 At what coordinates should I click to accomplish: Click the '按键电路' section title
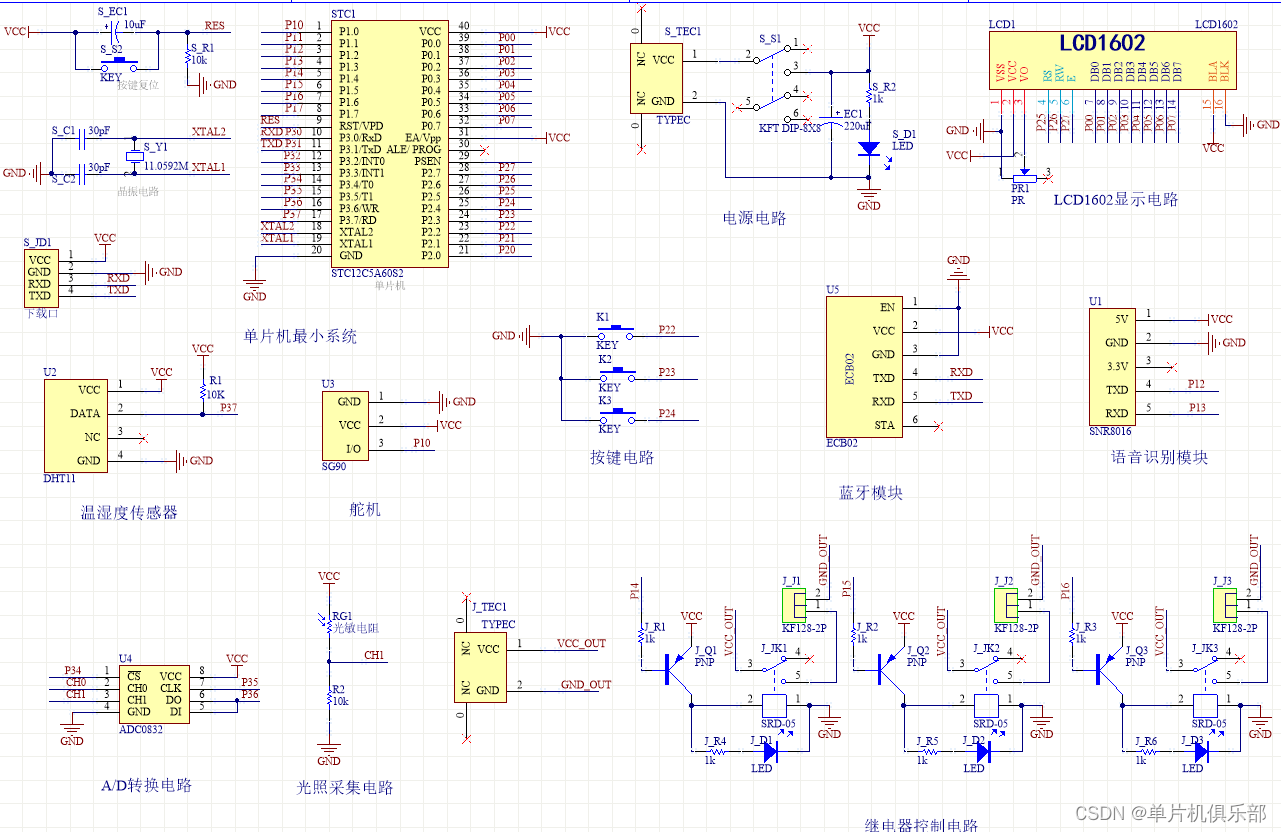pos(622,457)
